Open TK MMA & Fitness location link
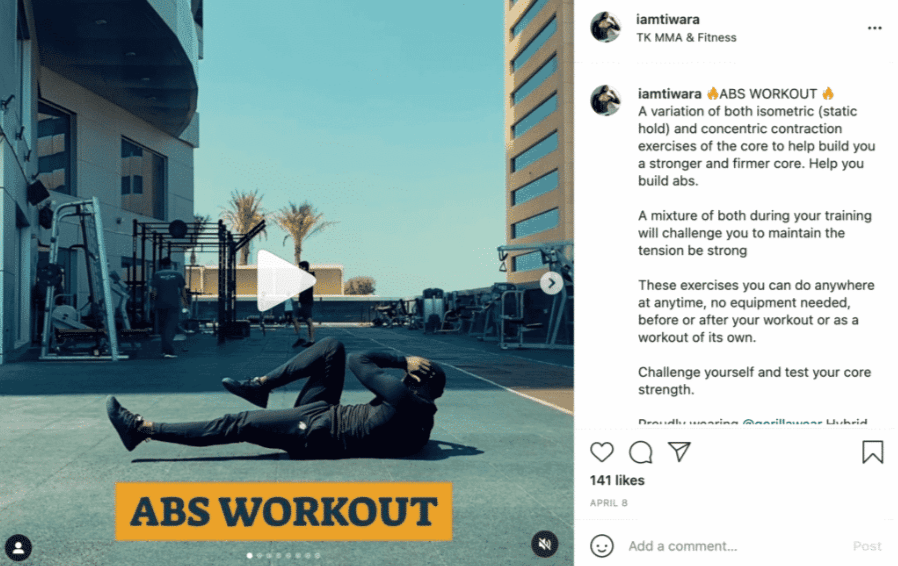Screen dimensions: 898x566 pos(686,38)
